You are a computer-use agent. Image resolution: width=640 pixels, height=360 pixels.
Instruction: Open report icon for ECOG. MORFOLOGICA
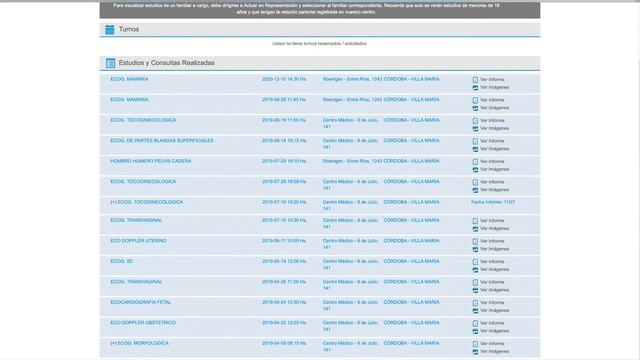coord(475,344)
